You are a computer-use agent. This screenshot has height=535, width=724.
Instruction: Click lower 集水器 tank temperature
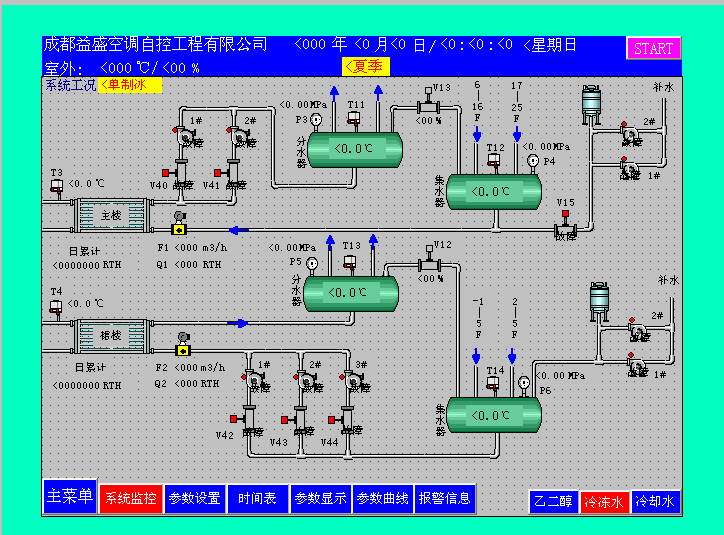pyautogui.click(x=490, y=415)
